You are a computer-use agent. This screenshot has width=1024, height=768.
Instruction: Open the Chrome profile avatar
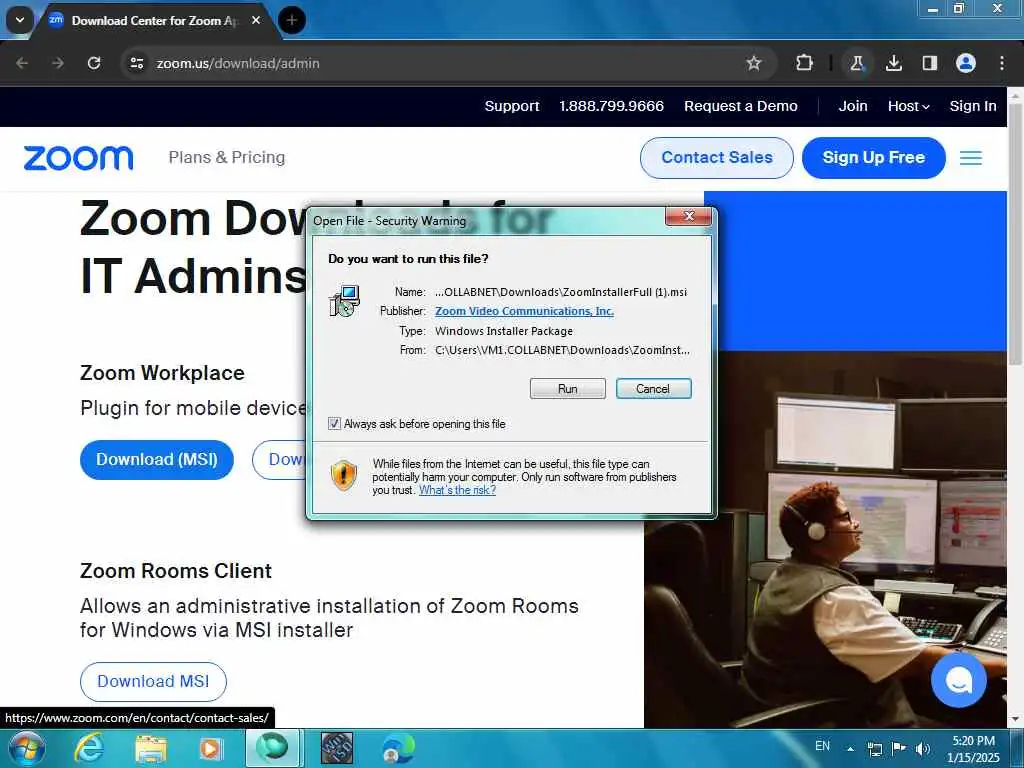[966, 63]
